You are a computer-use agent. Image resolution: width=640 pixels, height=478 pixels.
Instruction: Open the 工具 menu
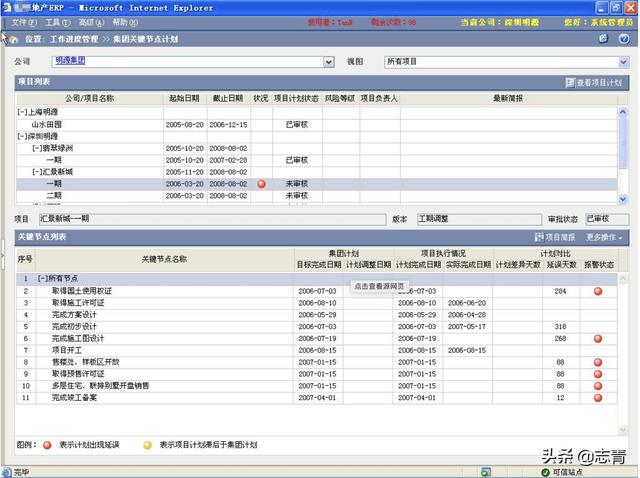click(58, 22)
